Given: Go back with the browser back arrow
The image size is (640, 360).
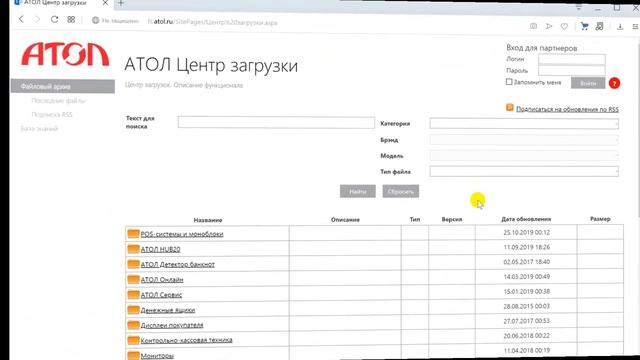Looking at the screenshot, I should (x=21, y=19).
